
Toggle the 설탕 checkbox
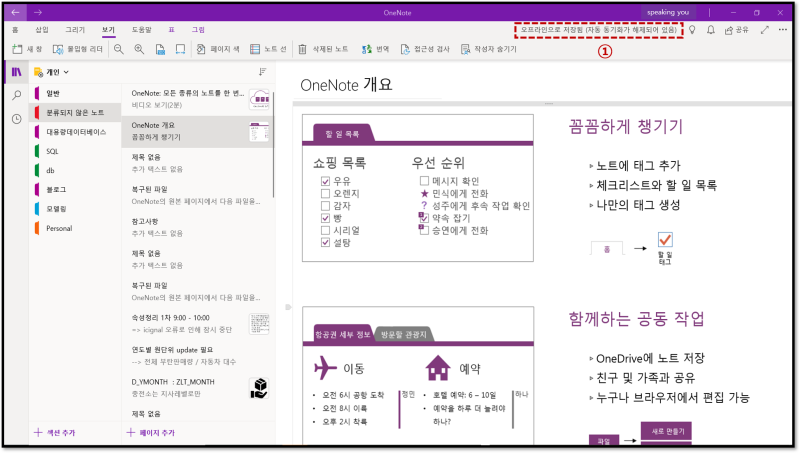[325, 242]
